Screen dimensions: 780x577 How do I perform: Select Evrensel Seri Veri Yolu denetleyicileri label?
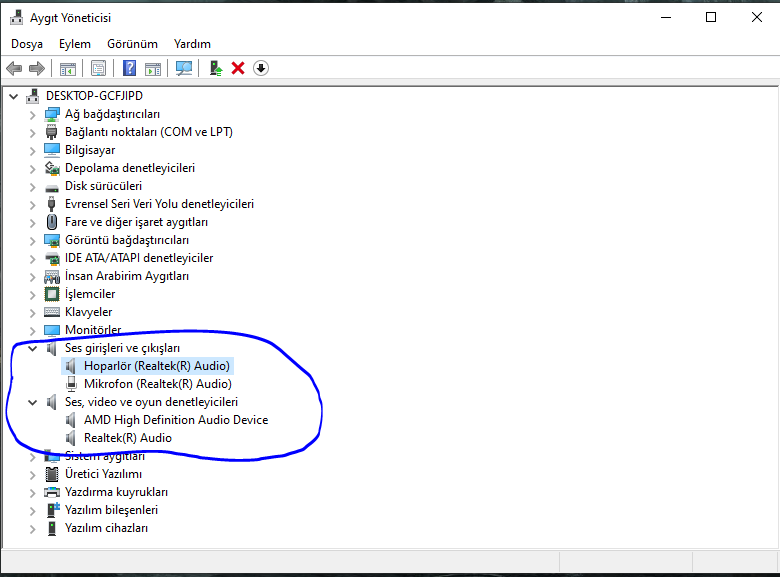159,204
